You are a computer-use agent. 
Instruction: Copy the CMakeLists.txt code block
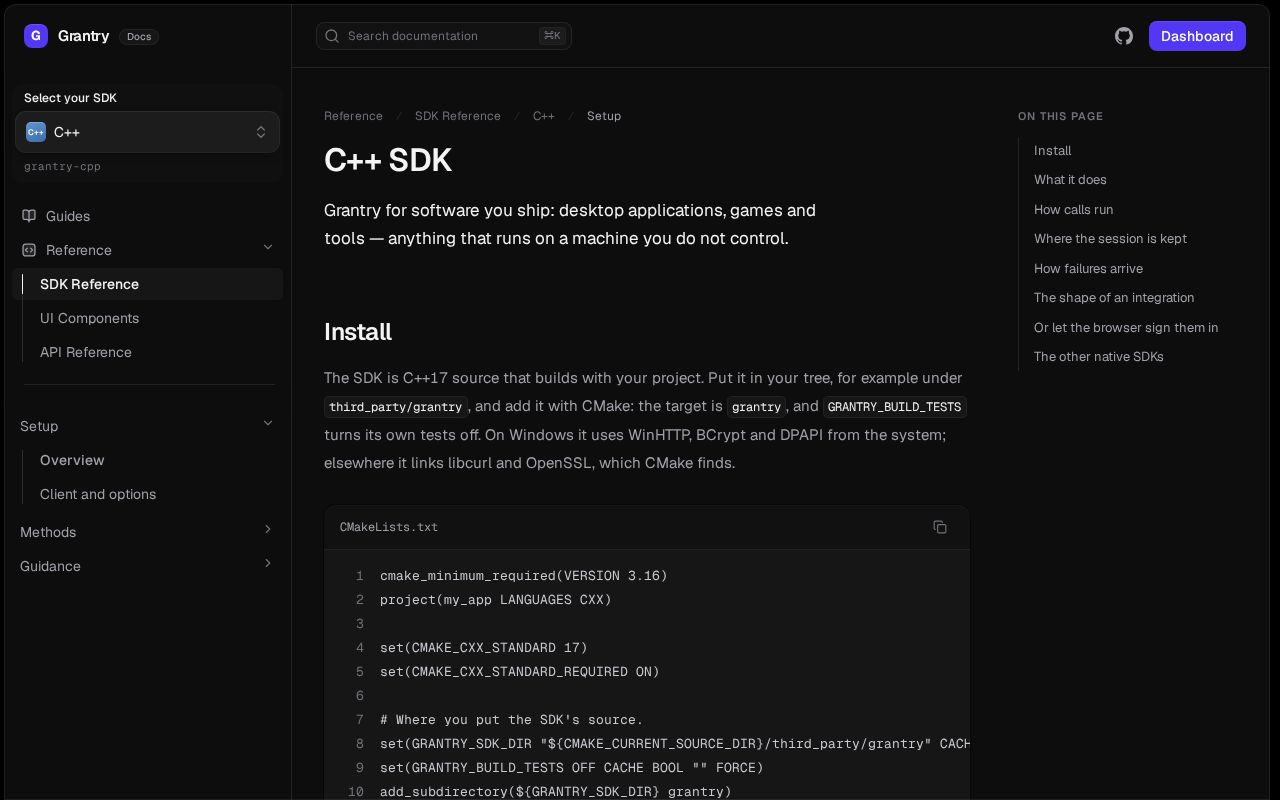coord(940,527)
